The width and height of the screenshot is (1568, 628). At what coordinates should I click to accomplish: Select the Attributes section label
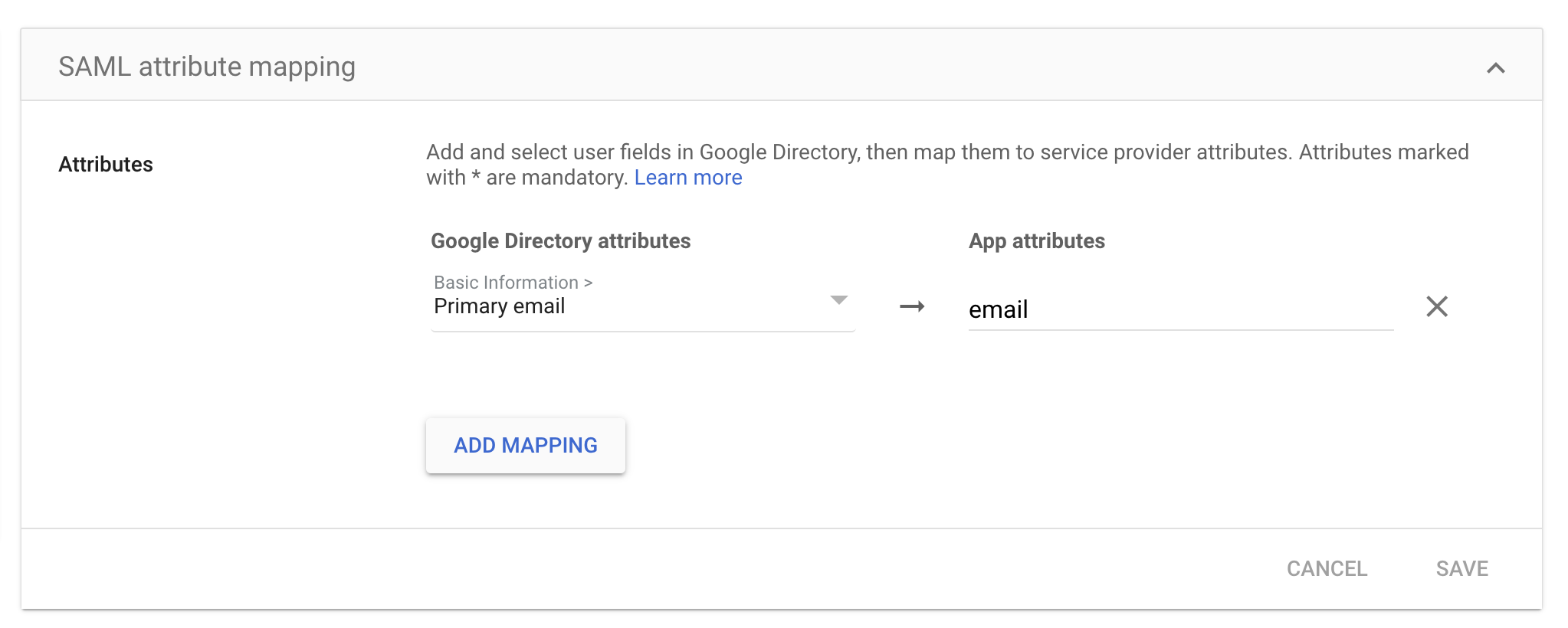pos(106,165)
